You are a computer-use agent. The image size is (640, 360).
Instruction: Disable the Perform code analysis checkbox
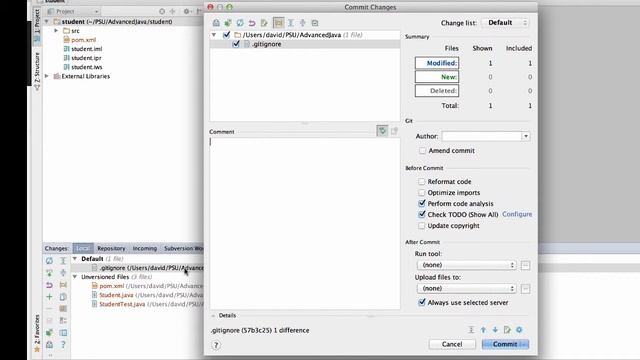coord(422,203)
